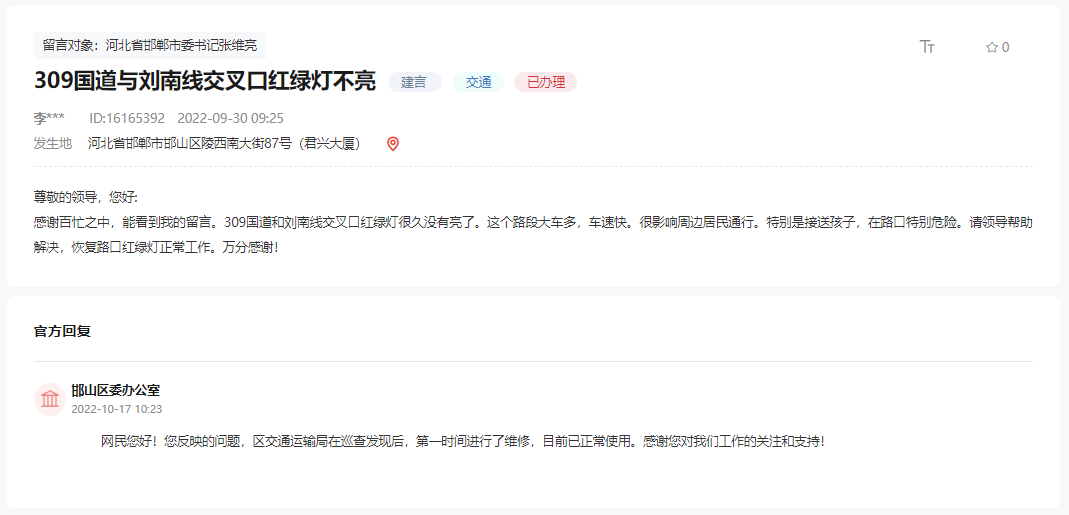Click the 留言对象 河北省邯郸市委书记张维亮 label
1069x515 pixels.
tap(150, 46)
